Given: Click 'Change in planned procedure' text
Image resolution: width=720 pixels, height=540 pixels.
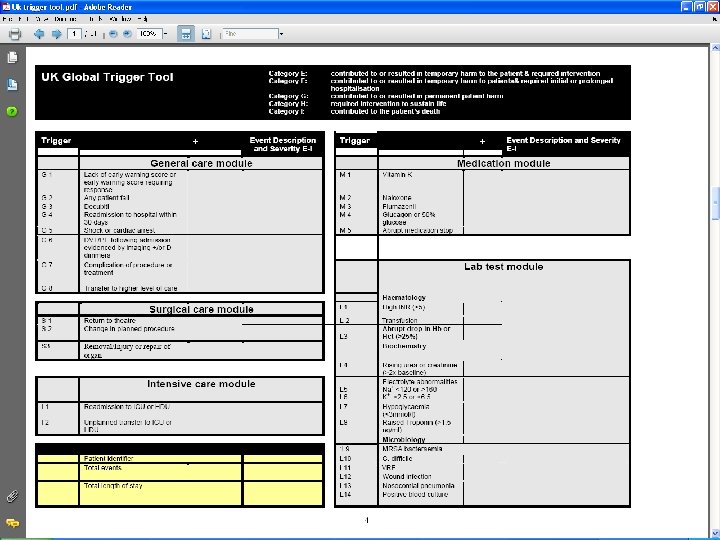Looking at the screenshot, I should pos(129,329).
